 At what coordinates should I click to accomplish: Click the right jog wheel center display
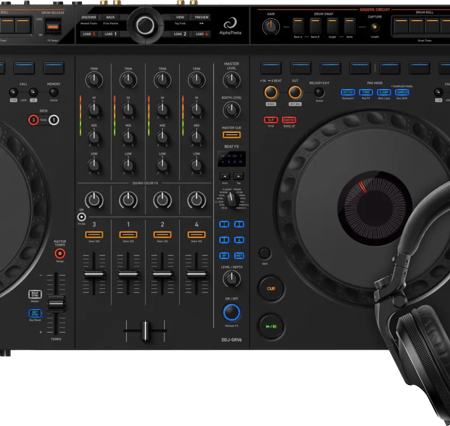click(374, 207)
